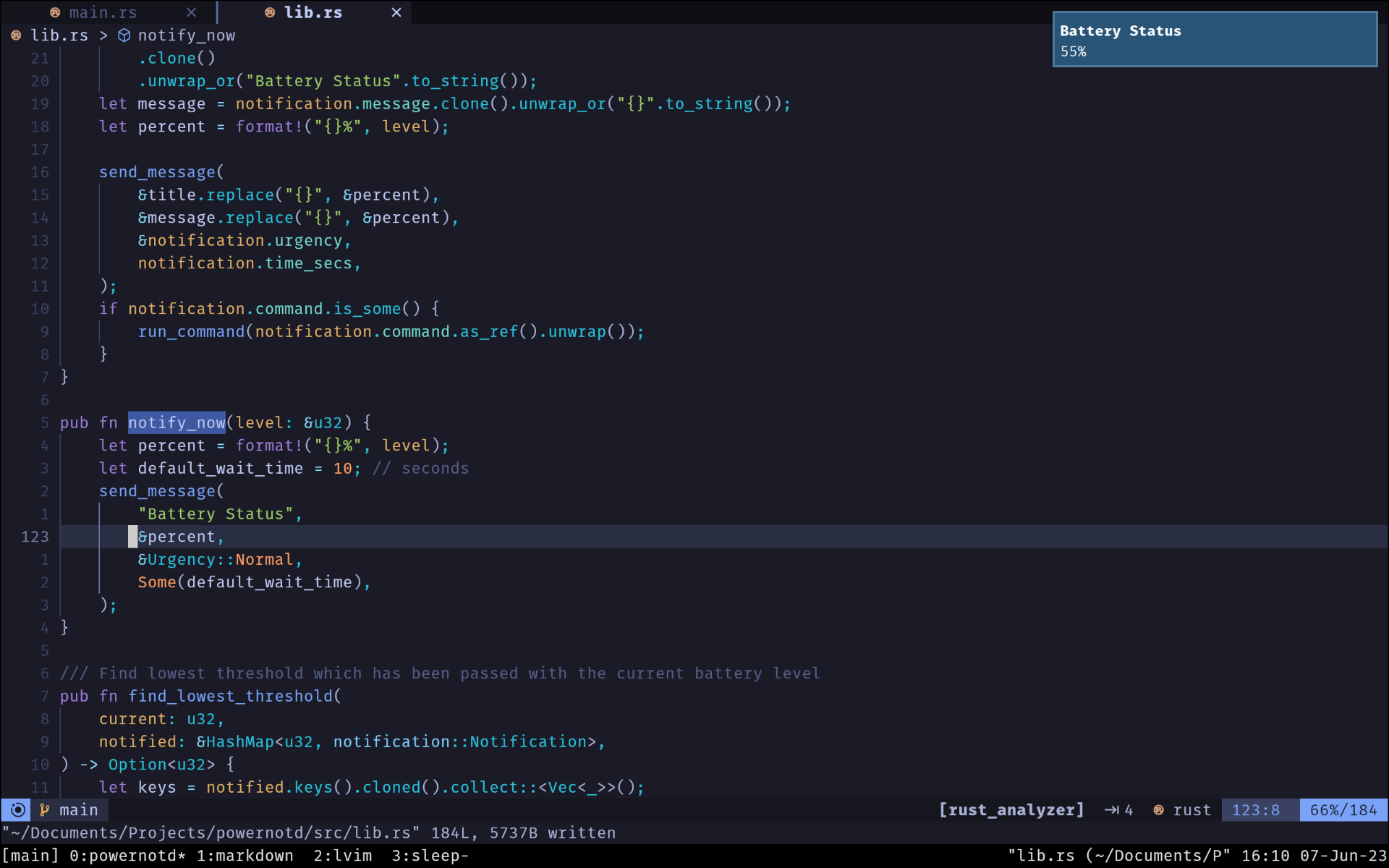
Task: Click notify_now in the breadcrumb
Action: pyautogui.click(x=187, y=35)
